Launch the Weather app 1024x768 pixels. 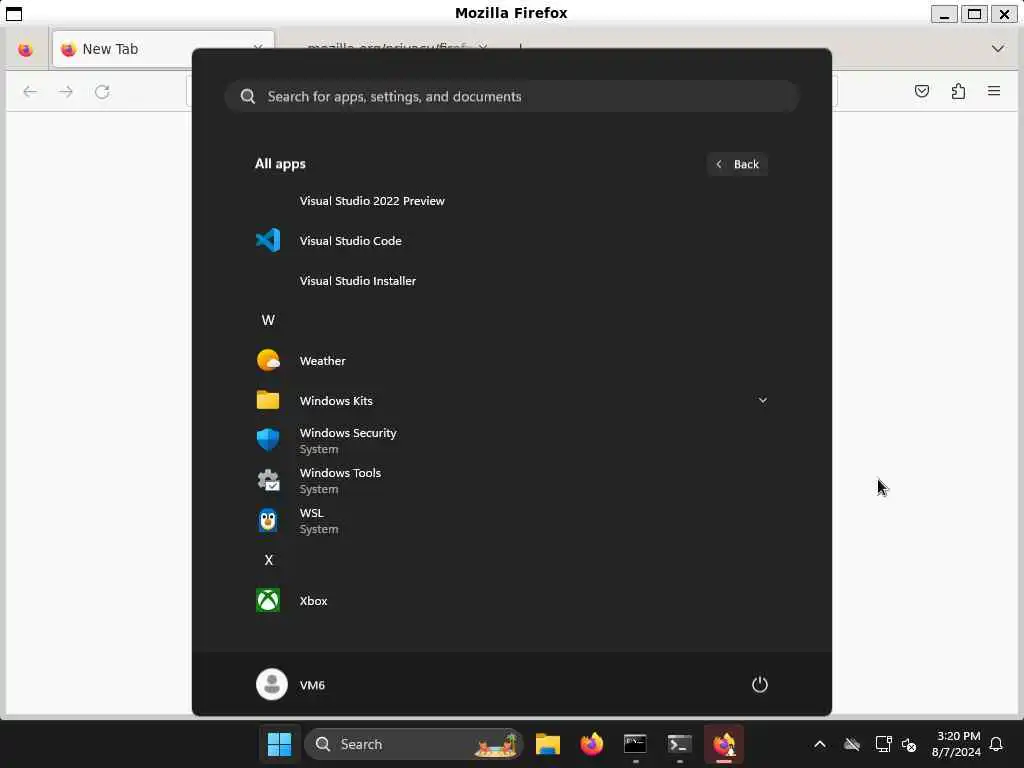[x=511, y=360]
